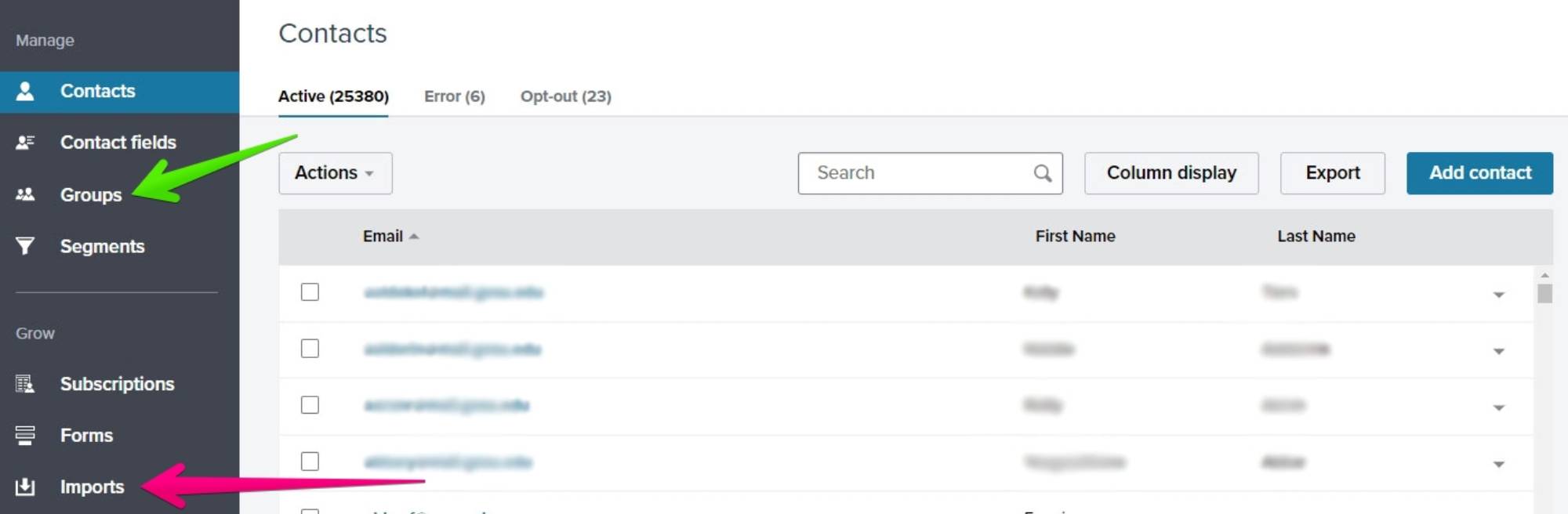Click the Contacts person icon in sidebar

pos(25,92)
